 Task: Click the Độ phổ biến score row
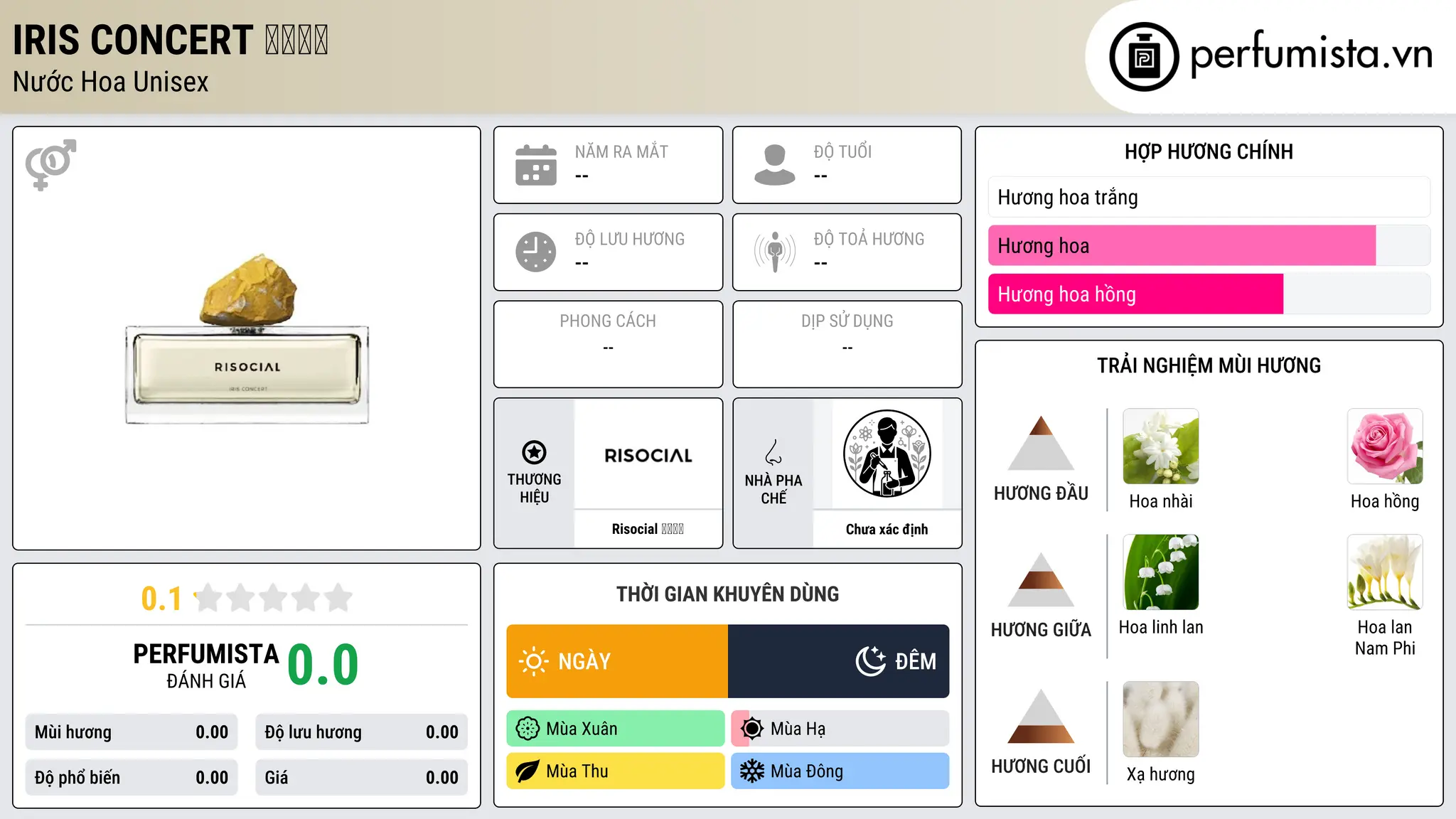coord(132,778)
